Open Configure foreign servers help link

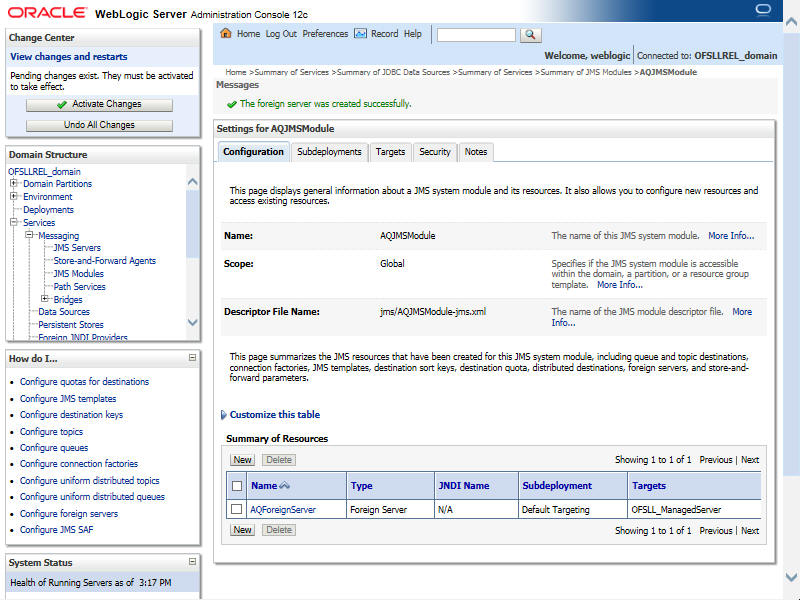click(69, 514)
